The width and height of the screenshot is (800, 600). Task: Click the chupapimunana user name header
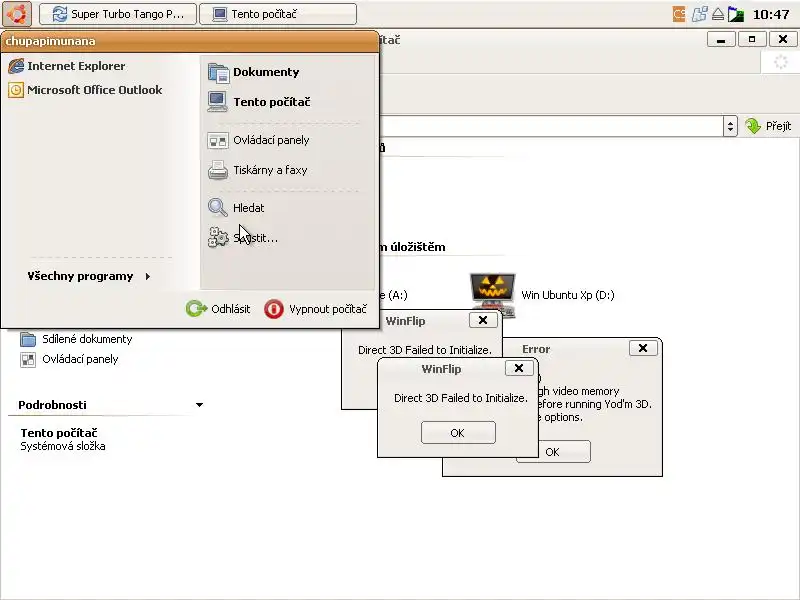click(51, 41)
